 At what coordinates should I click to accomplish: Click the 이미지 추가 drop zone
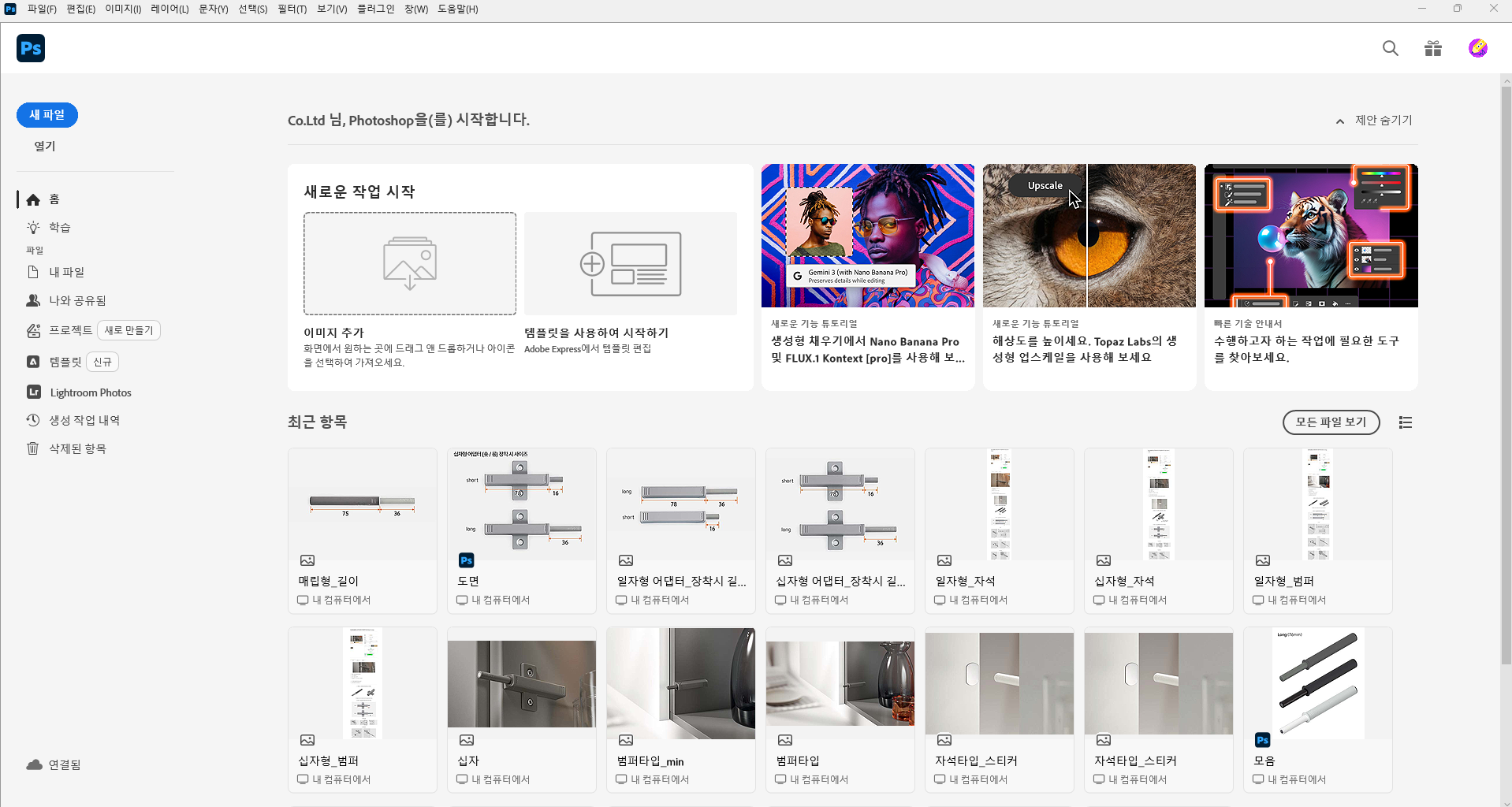pyautogui.click(x=410, y=263)
